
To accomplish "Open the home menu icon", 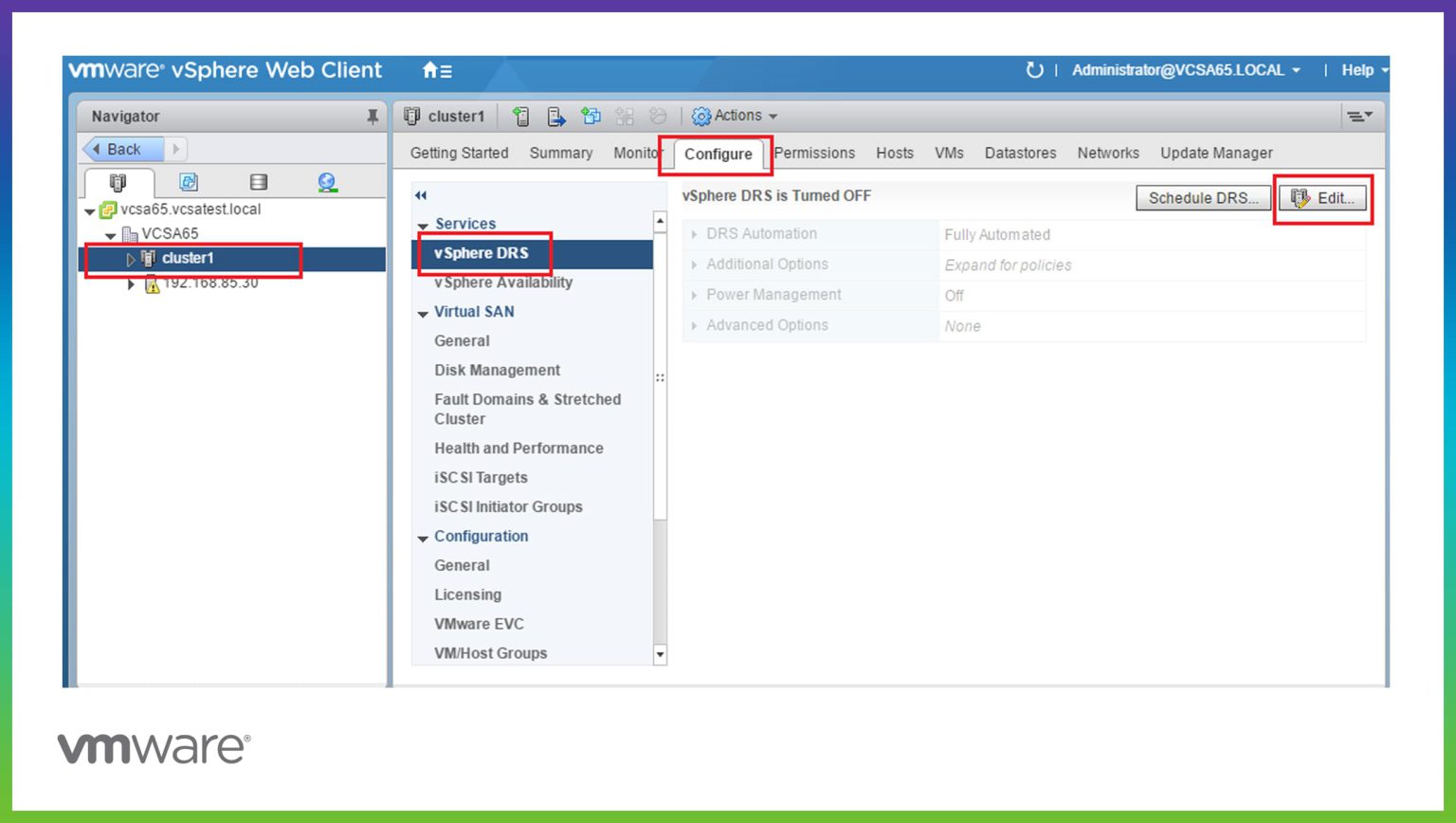I will tap(437, 70).
